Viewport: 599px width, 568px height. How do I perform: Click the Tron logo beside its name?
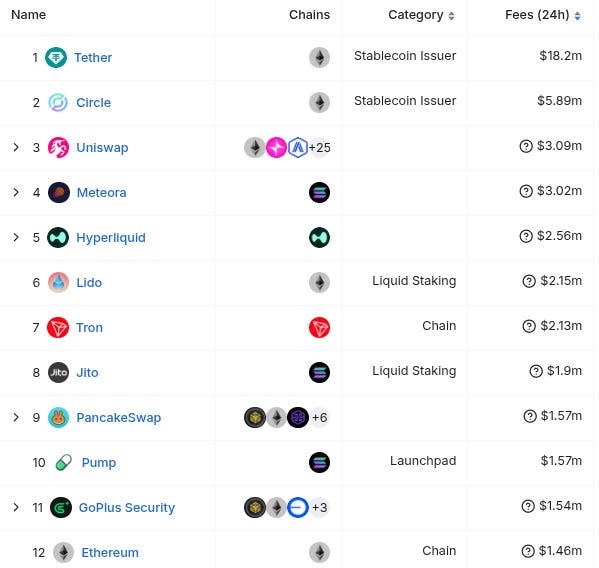[x=58, y=328]
